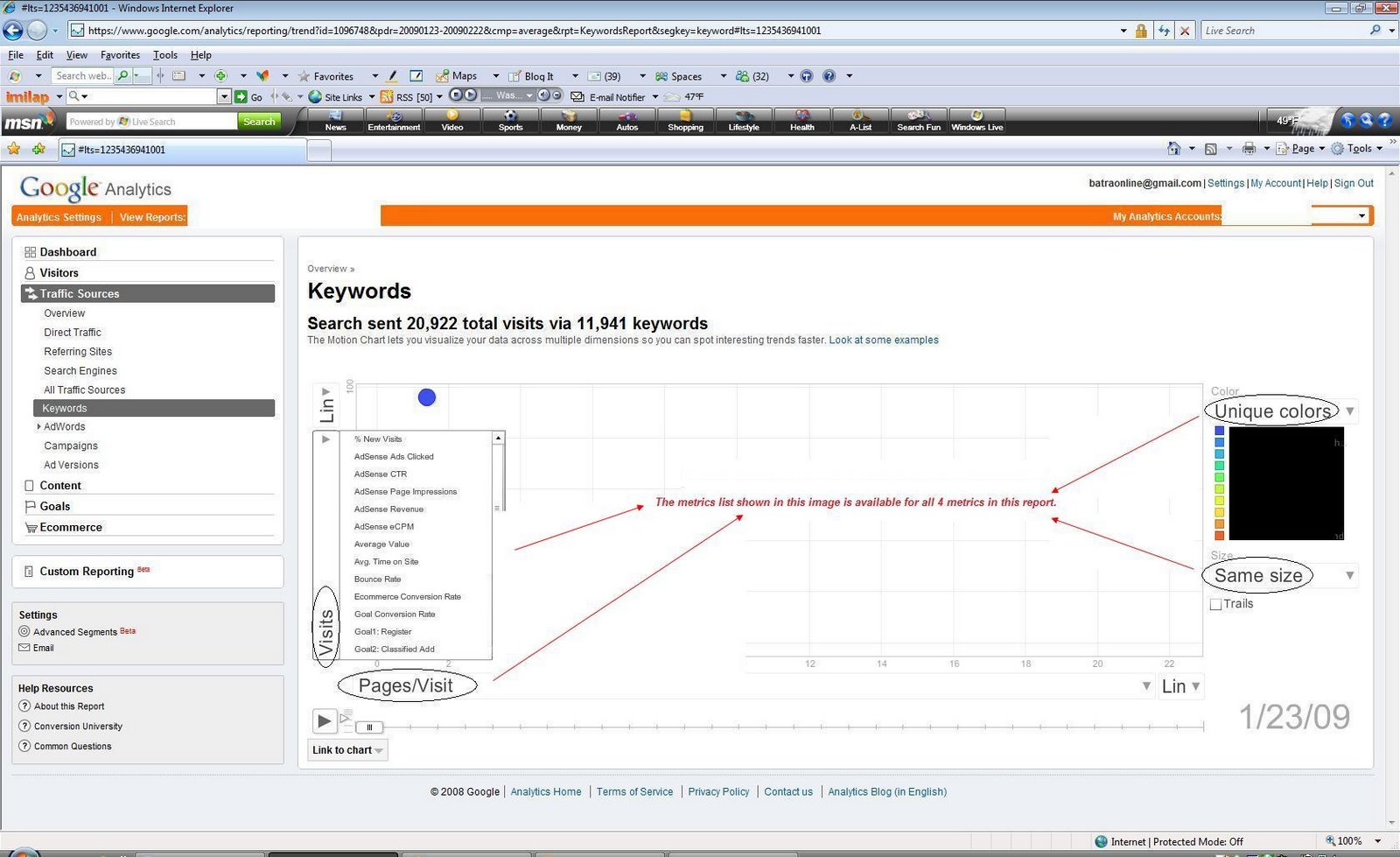Open the Tools command bar dropdown

click(1357, 149)
